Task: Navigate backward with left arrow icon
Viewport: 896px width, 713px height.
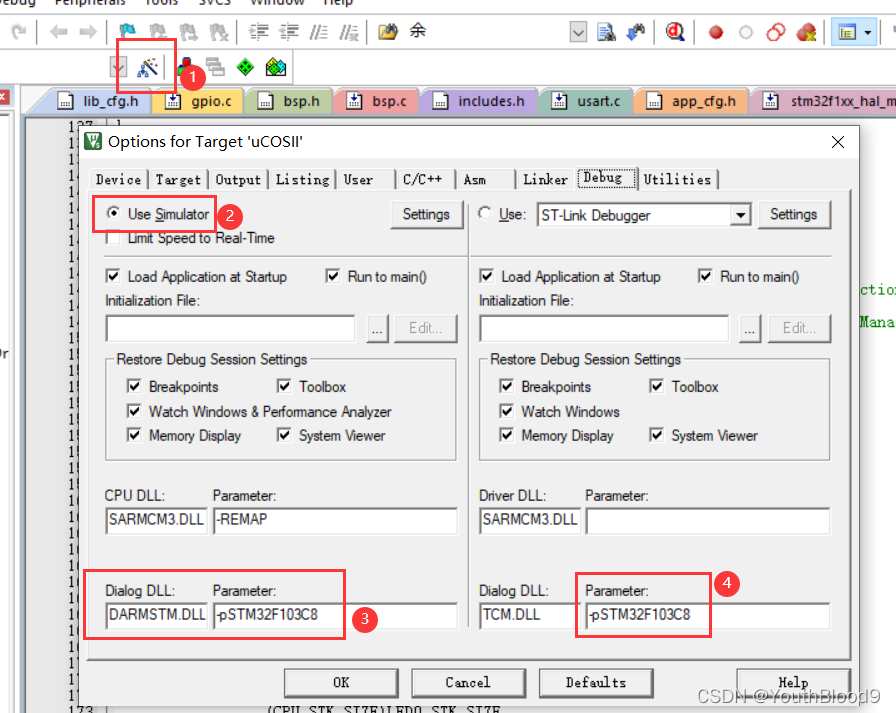Action: (x=58, y=31)
